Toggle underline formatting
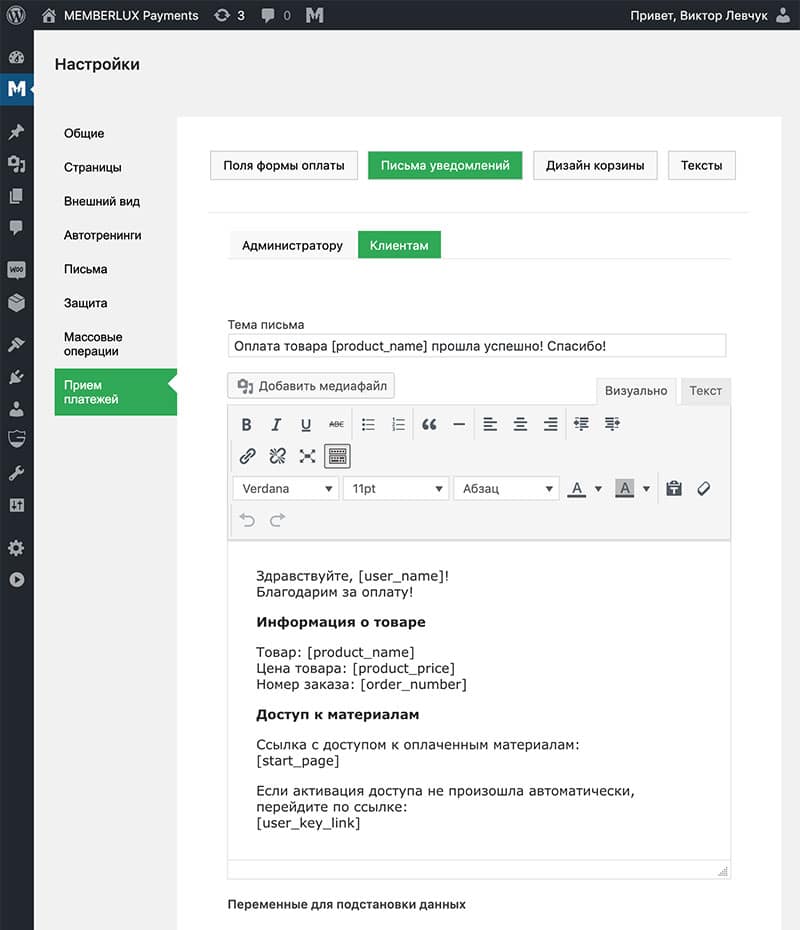Viewport: 800px width, 930px height. tap(306, 425)
